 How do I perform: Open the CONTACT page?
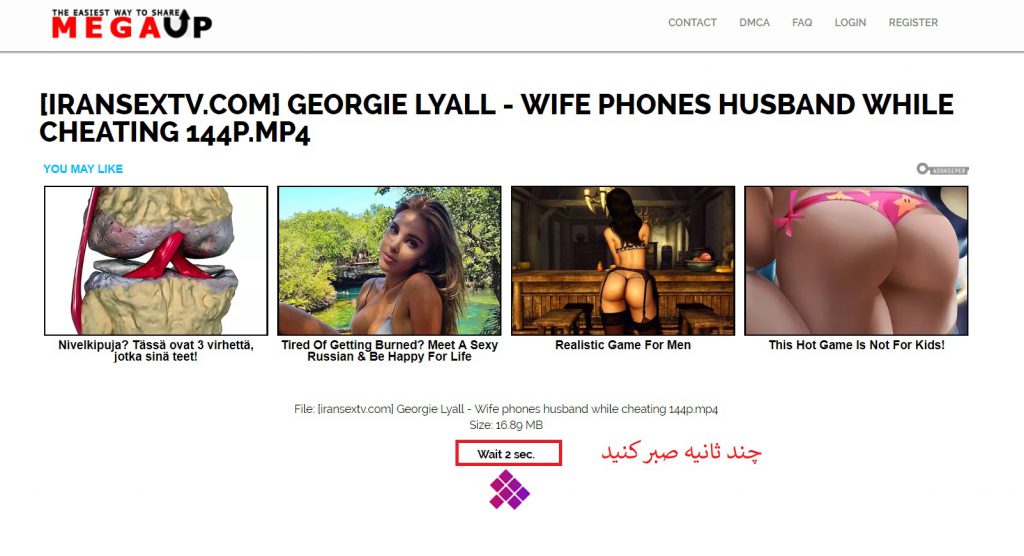(x=692, y=22)
